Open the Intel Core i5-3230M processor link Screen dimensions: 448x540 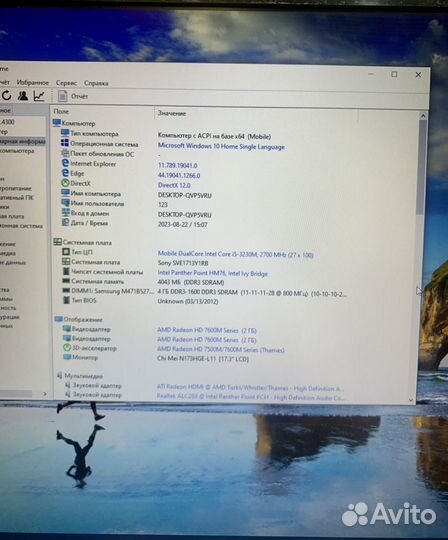tap(235, 255)
